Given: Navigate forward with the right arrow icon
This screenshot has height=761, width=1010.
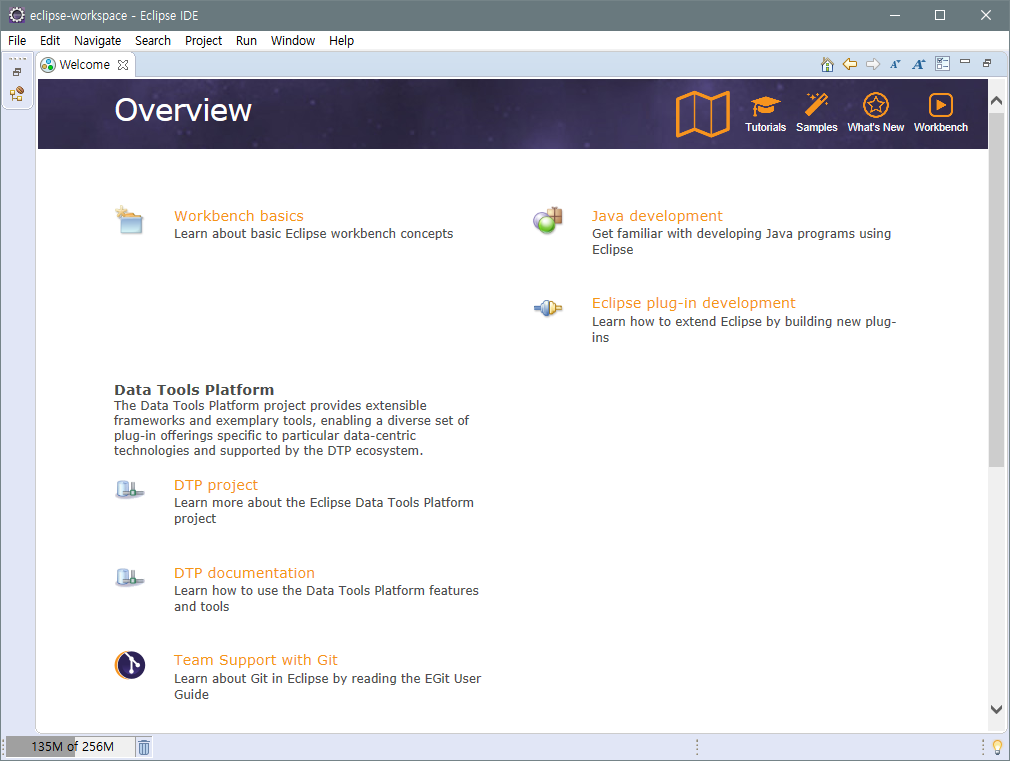Looking at the screenshot, I should pos(873,64).
